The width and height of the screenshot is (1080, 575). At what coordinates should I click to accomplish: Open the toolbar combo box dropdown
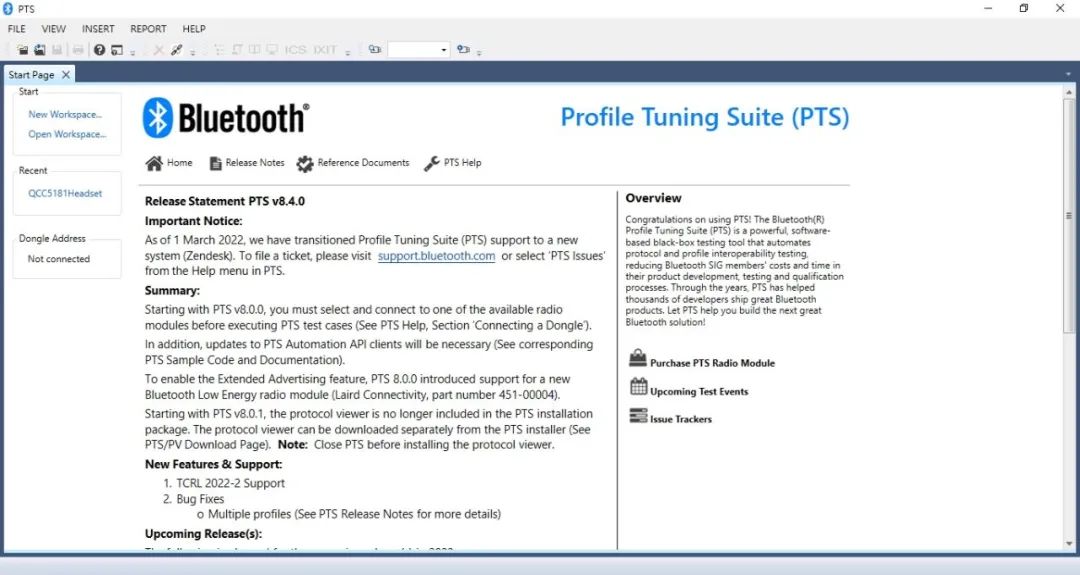[x=444, y=50]
